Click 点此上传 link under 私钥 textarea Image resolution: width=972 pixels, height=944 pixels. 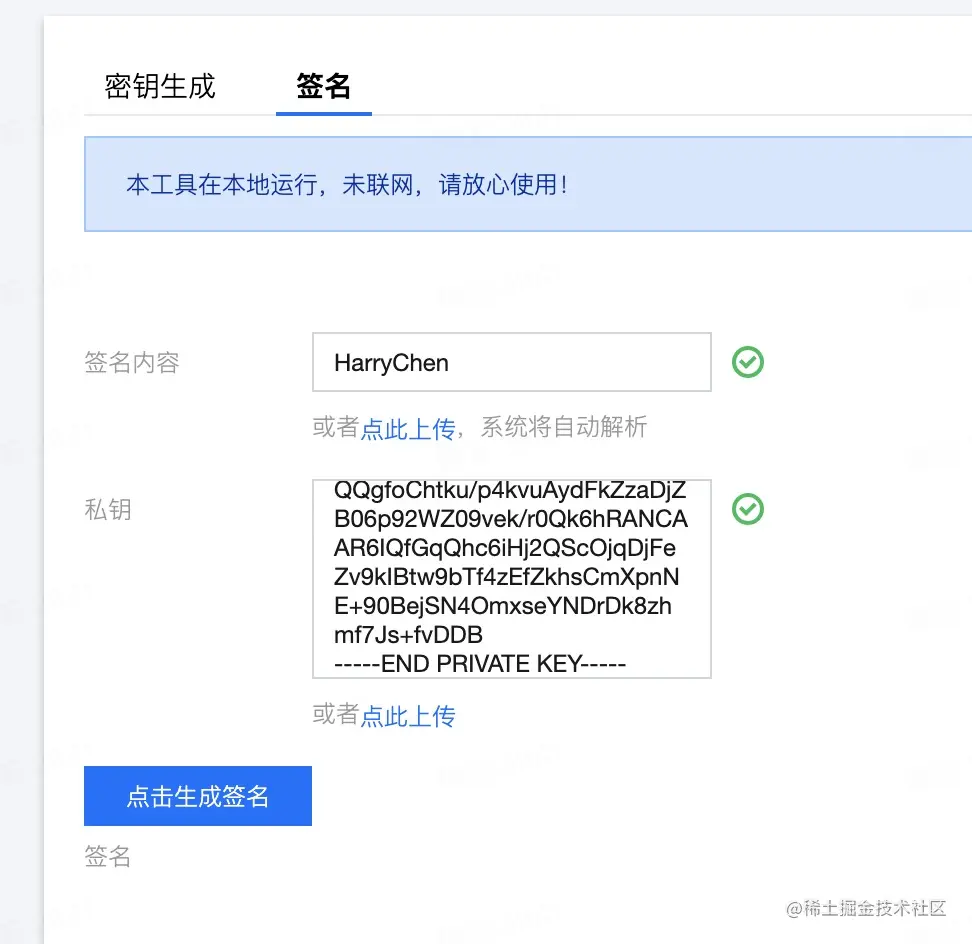pos(408,716)
